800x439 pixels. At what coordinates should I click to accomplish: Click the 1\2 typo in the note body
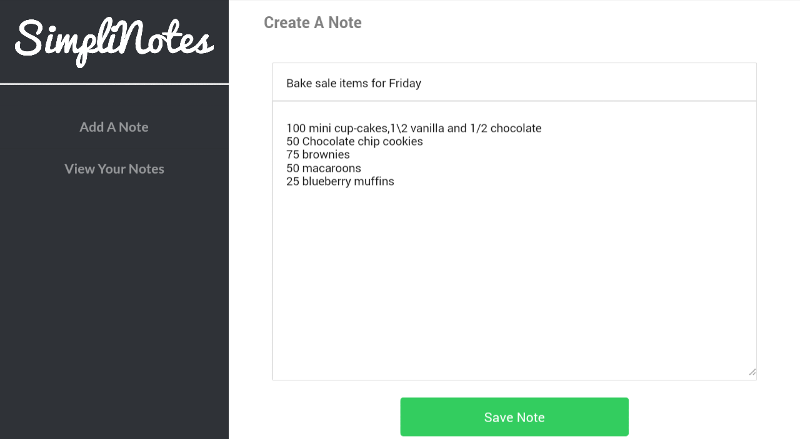pos(399,128)
